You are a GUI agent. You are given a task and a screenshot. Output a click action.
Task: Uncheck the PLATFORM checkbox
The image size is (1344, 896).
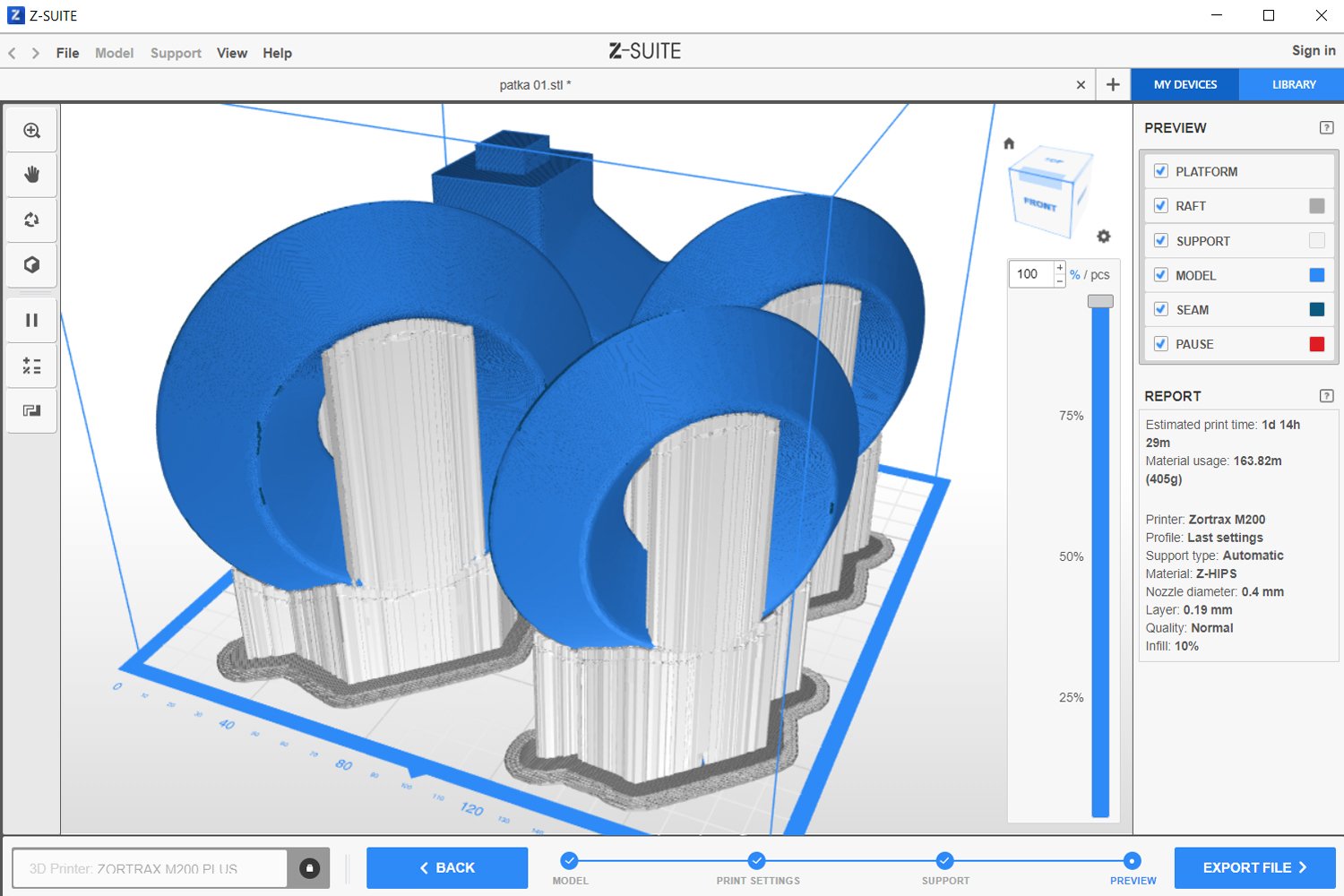click(x=1161, y=171)
